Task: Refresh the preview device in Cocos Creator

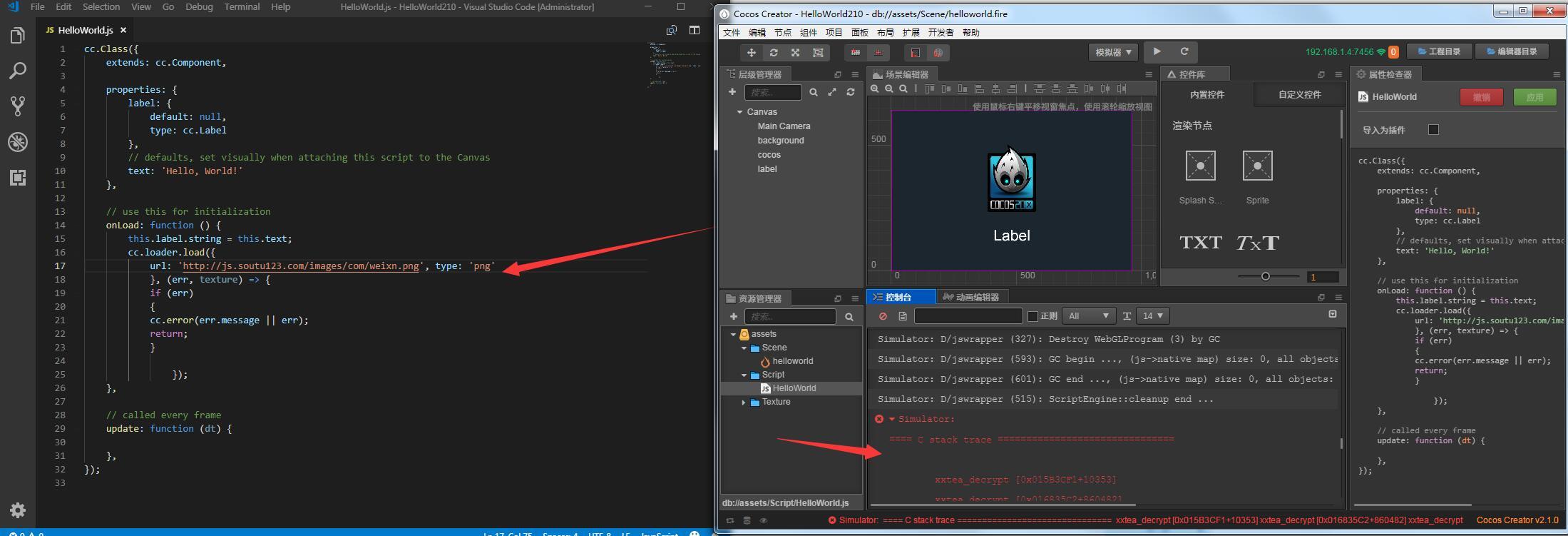Action: coord(1184,51)
